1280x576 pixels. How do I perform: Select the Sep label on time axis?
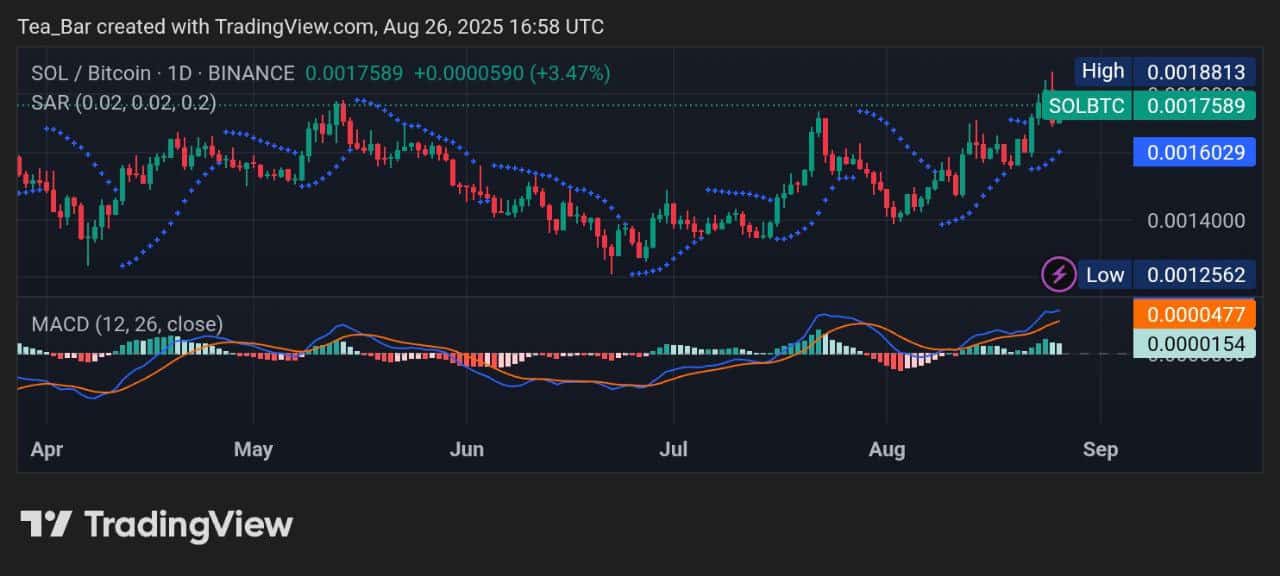tap(1101, 450)
